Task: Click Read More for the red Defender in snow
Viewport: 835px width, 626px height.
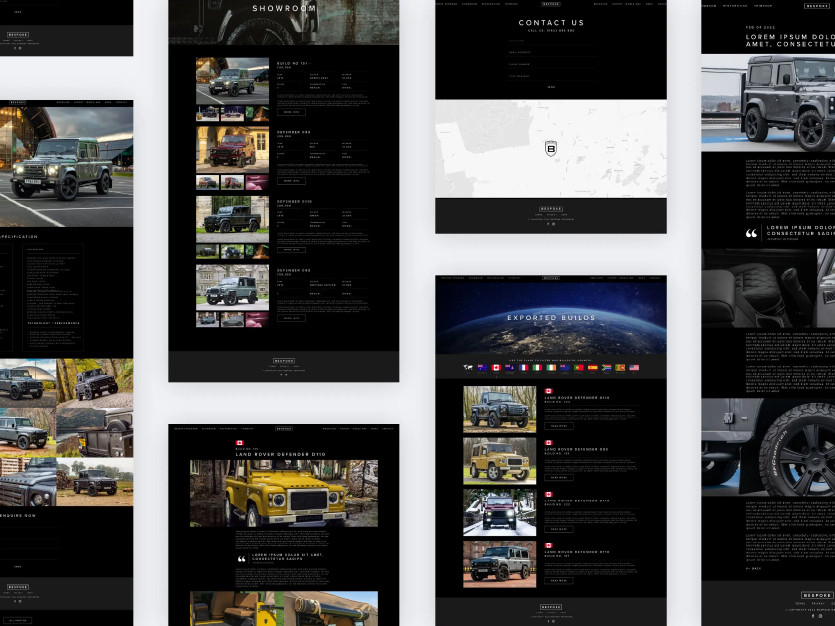Action: point(559,529)
